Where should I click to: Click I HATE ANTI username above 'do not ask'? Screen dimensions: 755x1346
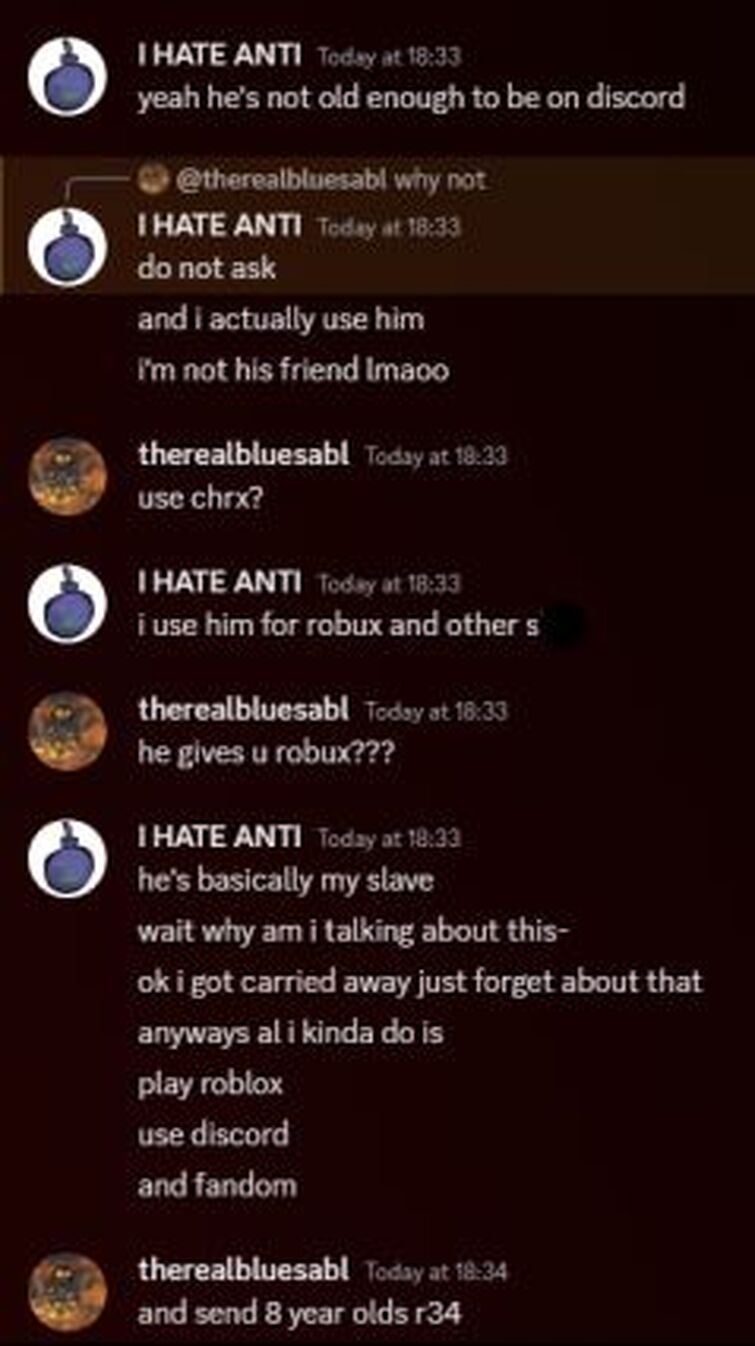pyautogui.click(x=219, y=226)
